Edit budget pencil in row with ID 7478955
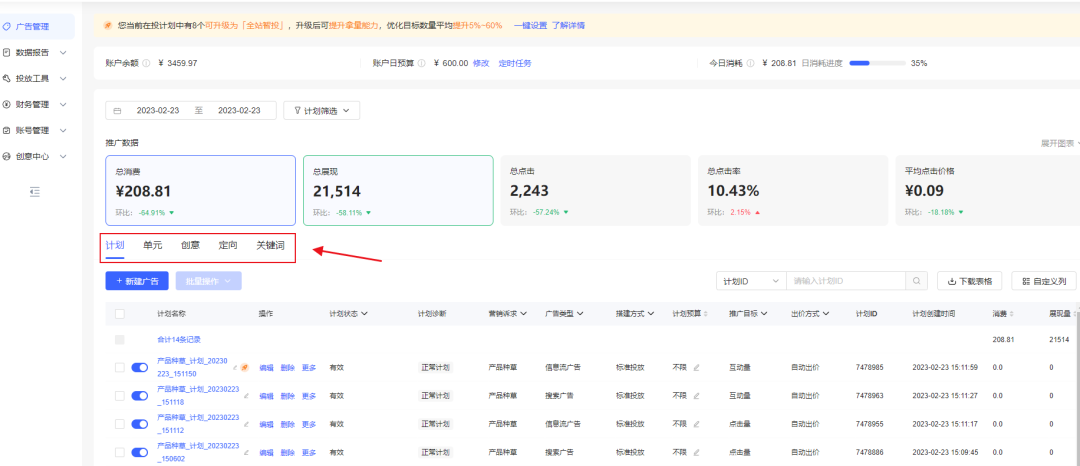Screen dimensions: 1080x466 tap(696, 424)
